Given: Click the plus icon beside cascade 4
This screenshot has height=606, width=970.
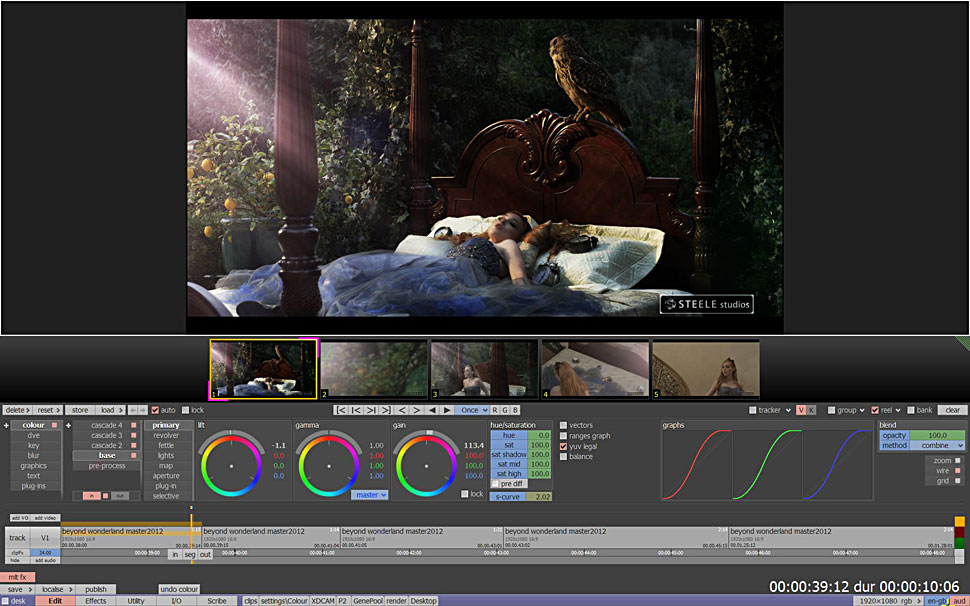Looking at the screenshot, I should tap(69, 426).
